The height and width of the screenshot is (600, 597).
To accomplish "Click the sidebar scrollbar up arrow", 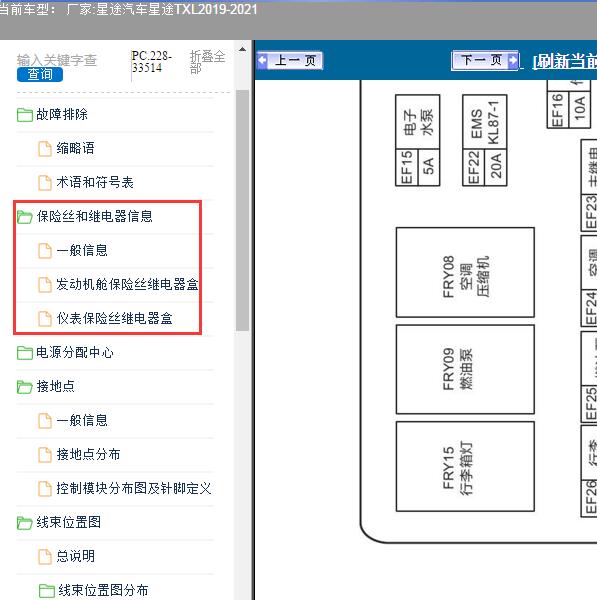I will (242, 49).
